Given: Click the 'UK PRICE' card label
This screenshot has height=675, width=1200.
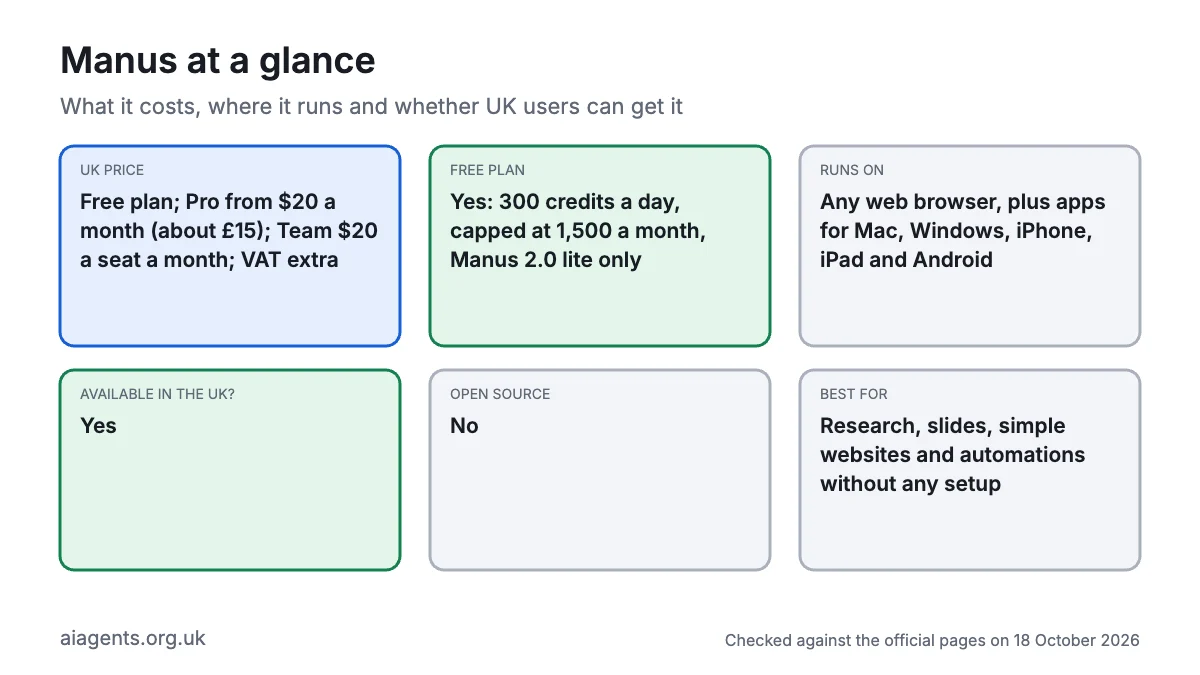Looking at the screenshot, I should [x=112, y=170].
